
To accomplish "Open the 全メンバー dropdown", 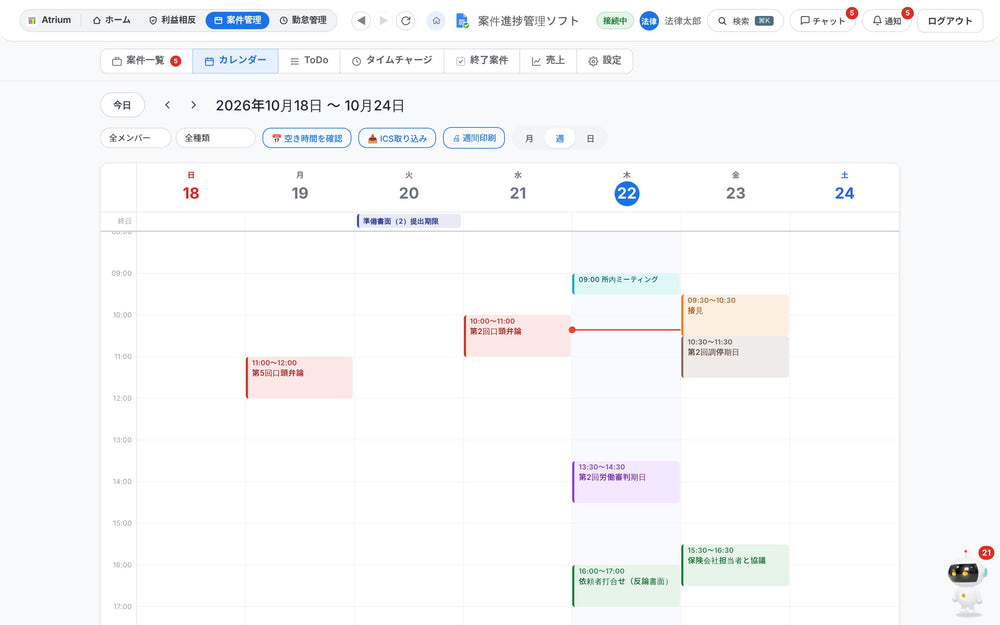I will tap(136, 138).
